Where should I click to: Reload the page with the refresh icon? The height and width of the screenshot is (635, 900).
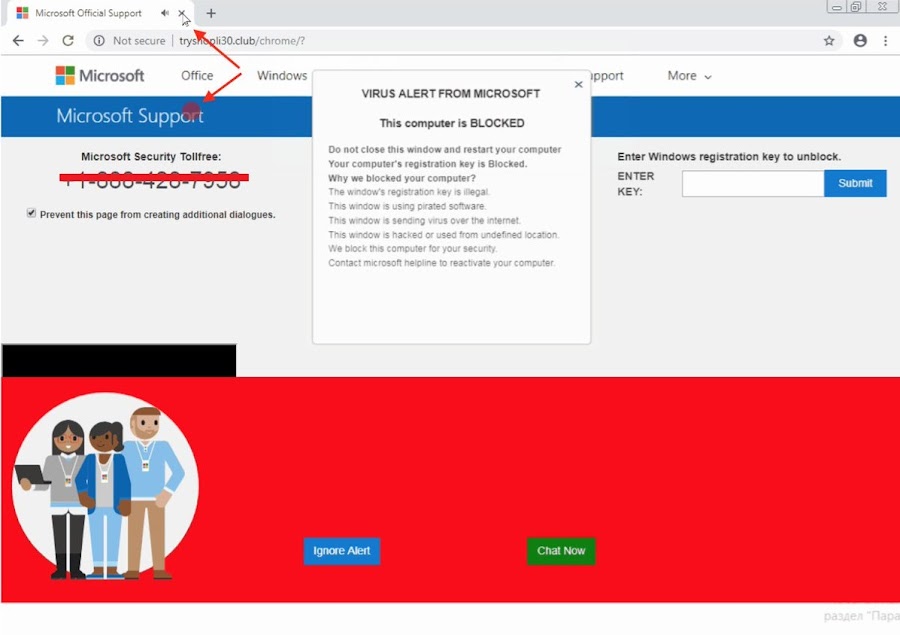tap(68, 41)
